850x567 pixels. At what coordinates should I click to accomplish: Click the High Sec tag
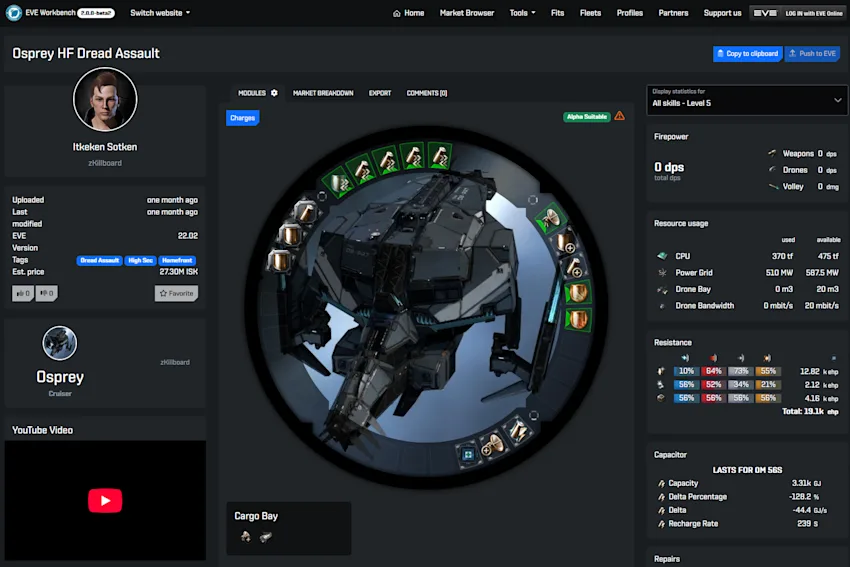[140, 260]
